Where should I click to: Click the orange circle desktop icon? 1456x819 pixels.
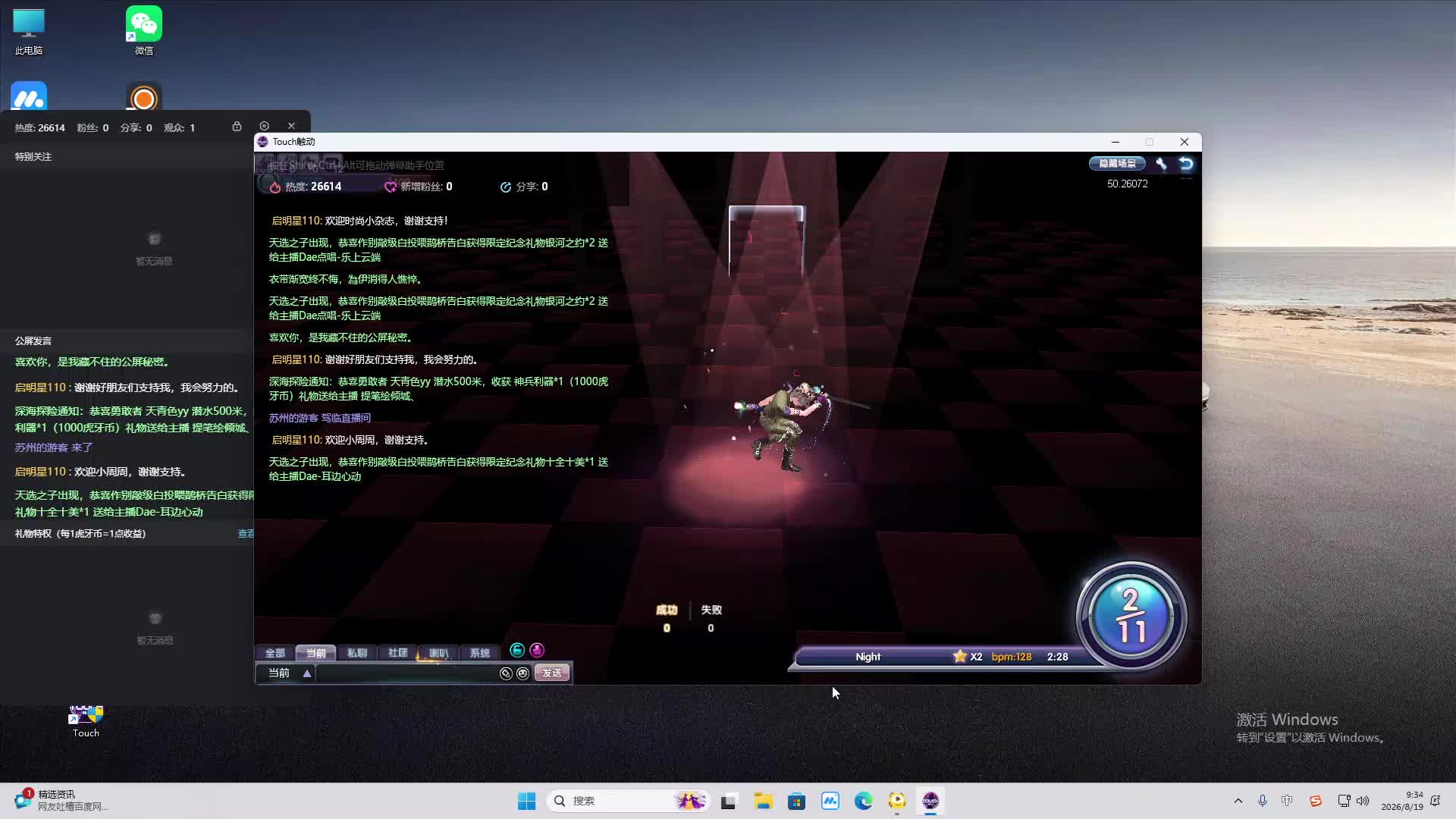144,97
